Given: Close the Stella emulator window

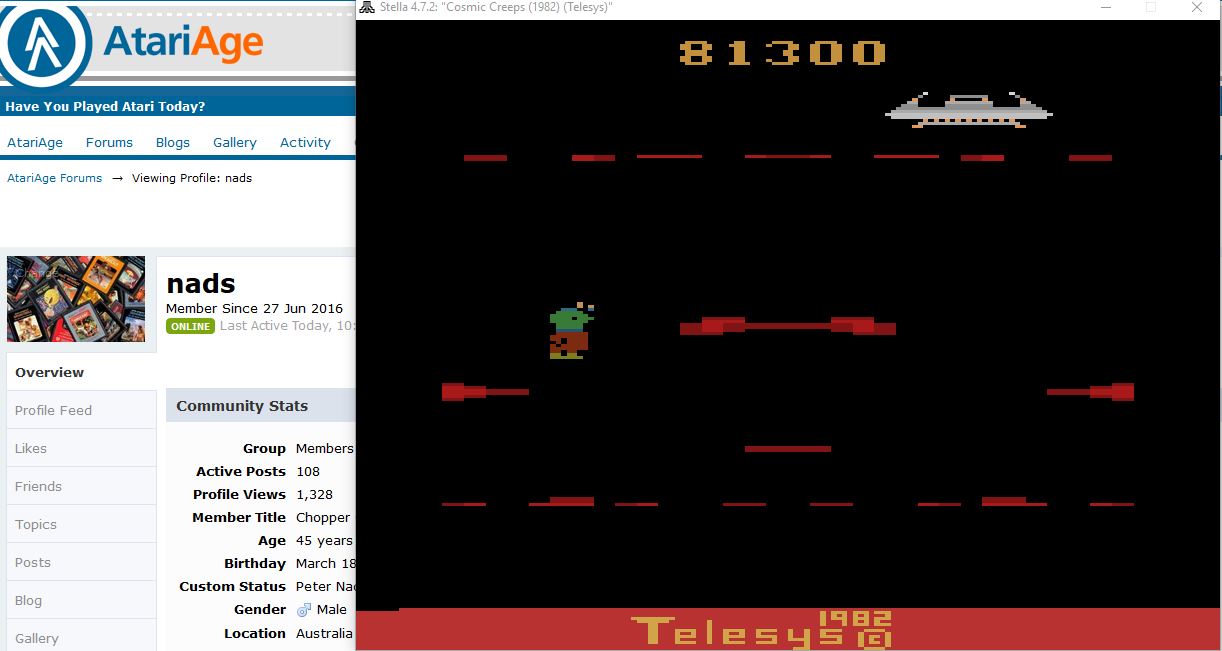Looking at the screenshot, I should pyautogui.click(x=1197, y=8).
